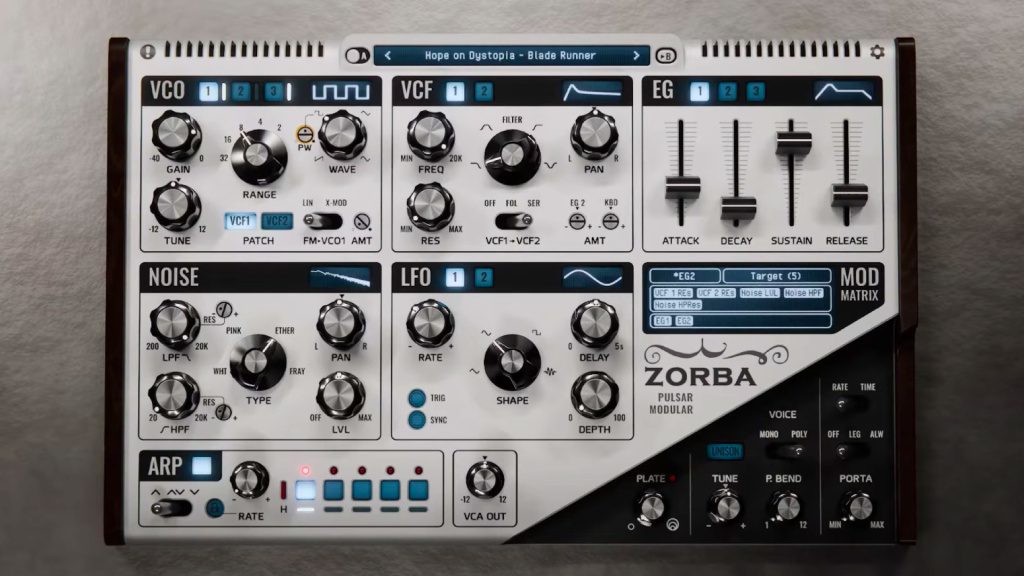This screenshot has width=1024, height=576.
Task: Click the LPF RES mini knob
Action: pos(224,310)
